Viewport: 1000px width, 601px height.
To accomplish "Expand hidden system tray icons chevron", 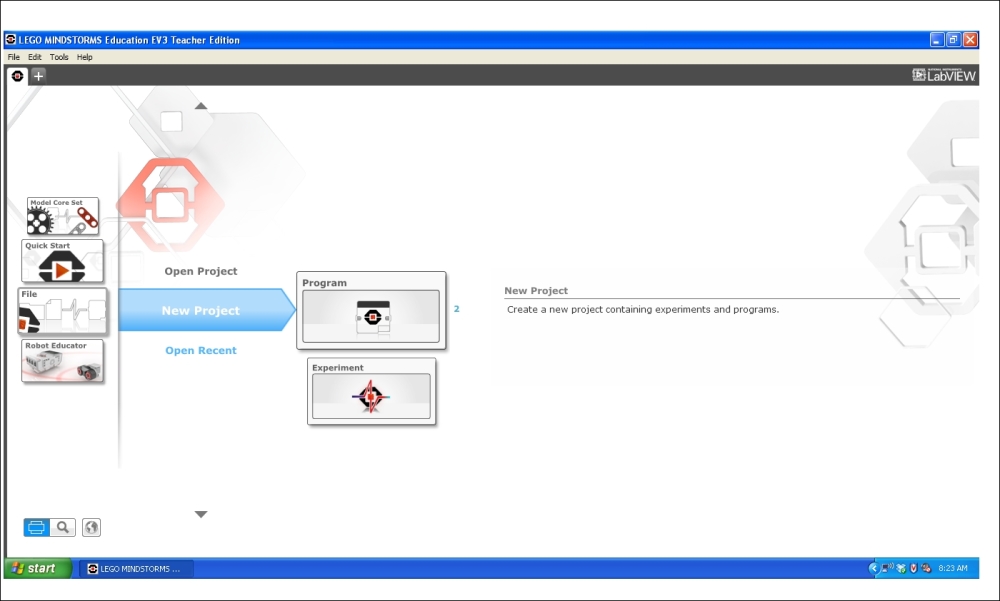I will coord(874,568).
